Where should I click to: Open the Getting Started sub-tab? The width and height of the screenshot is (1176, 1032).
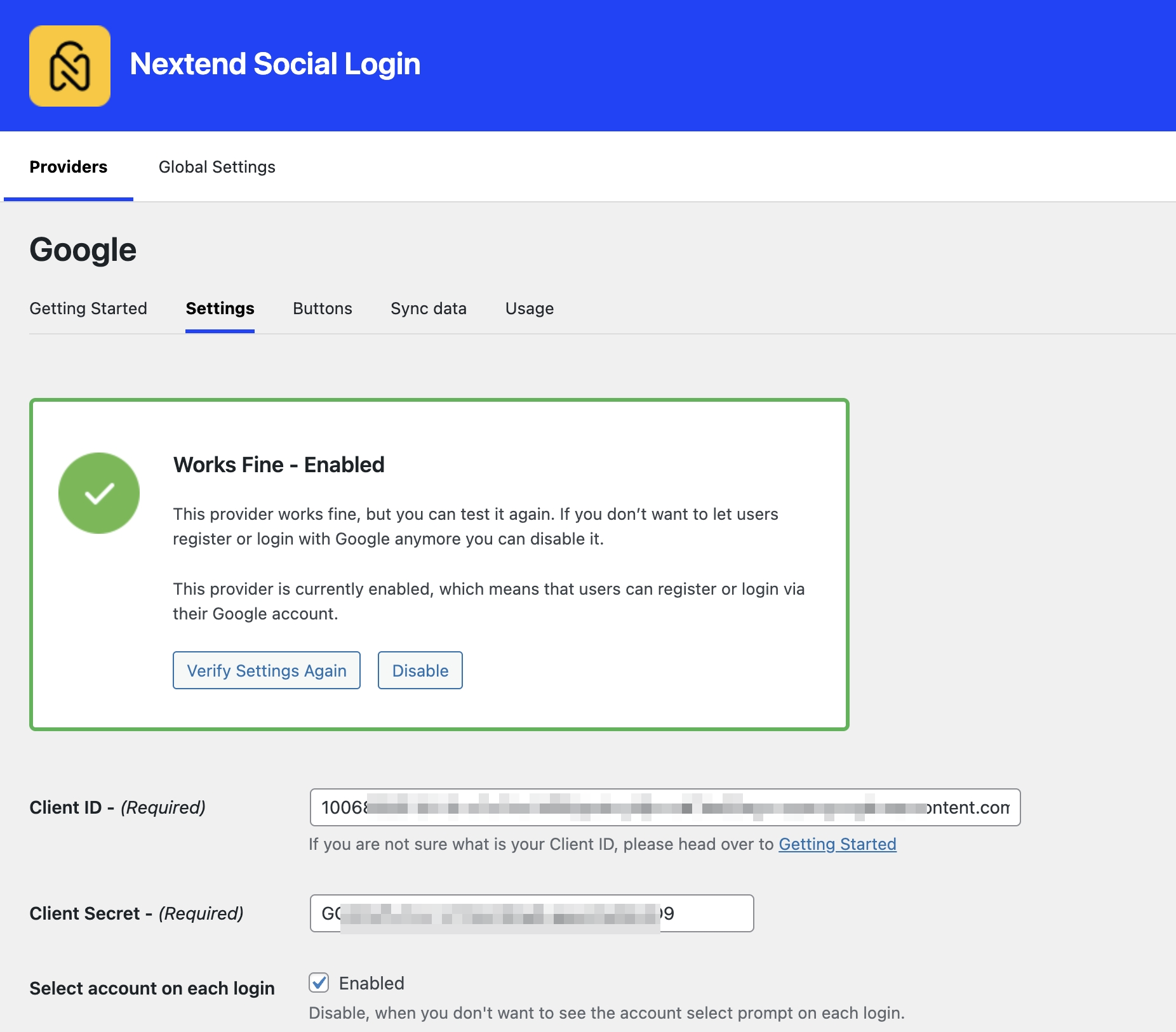coord(88,308)
